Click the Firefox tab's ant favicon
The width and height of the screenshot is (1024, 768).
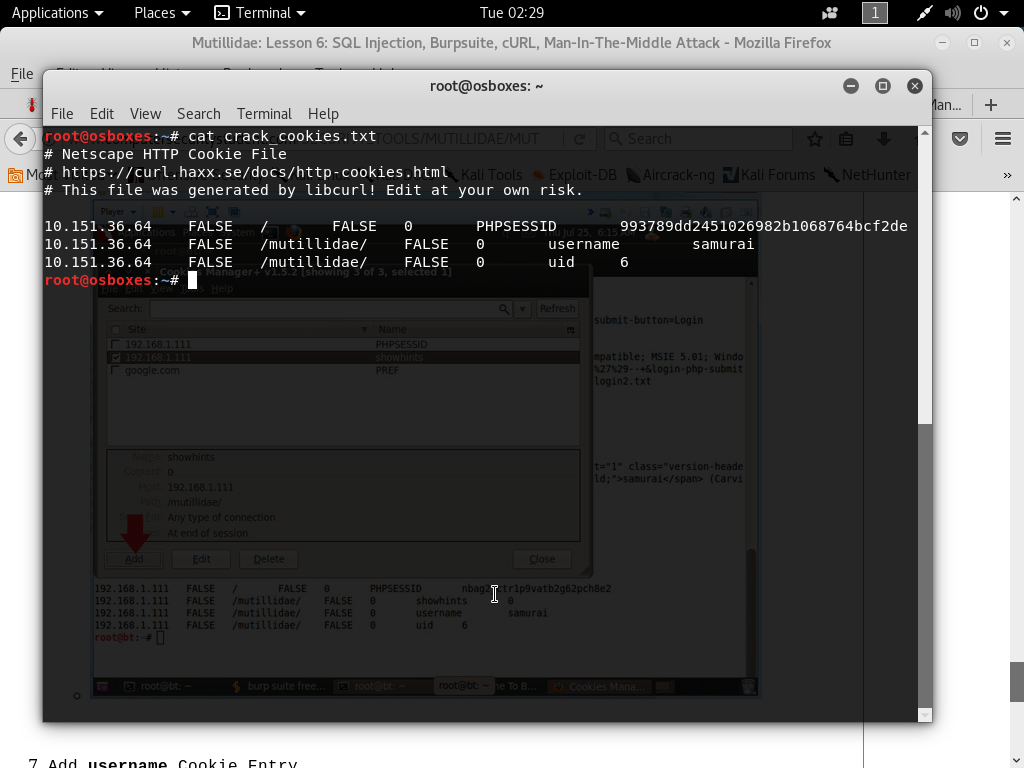(31, 105)
